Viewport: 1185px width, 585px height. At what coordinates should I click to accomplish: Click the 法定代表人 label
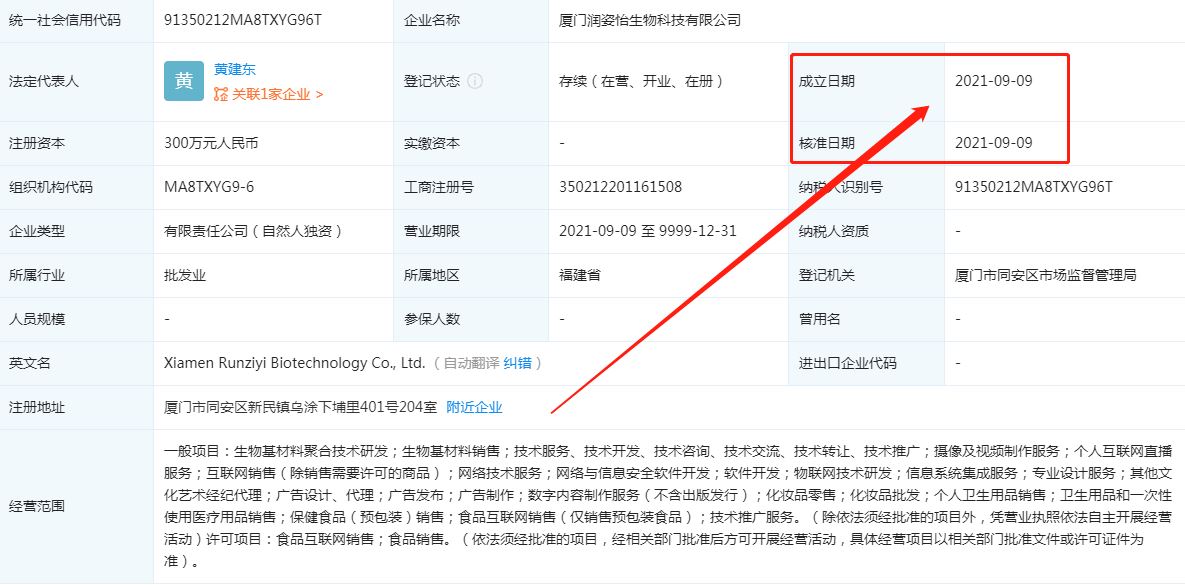[43, 81]
